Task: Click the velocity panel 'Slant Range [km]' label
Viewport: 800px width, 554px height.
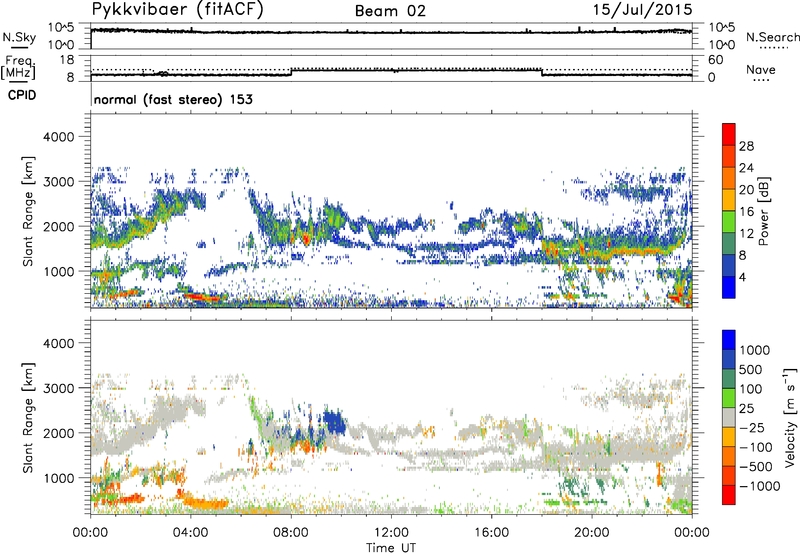Action: coord(28,417)
